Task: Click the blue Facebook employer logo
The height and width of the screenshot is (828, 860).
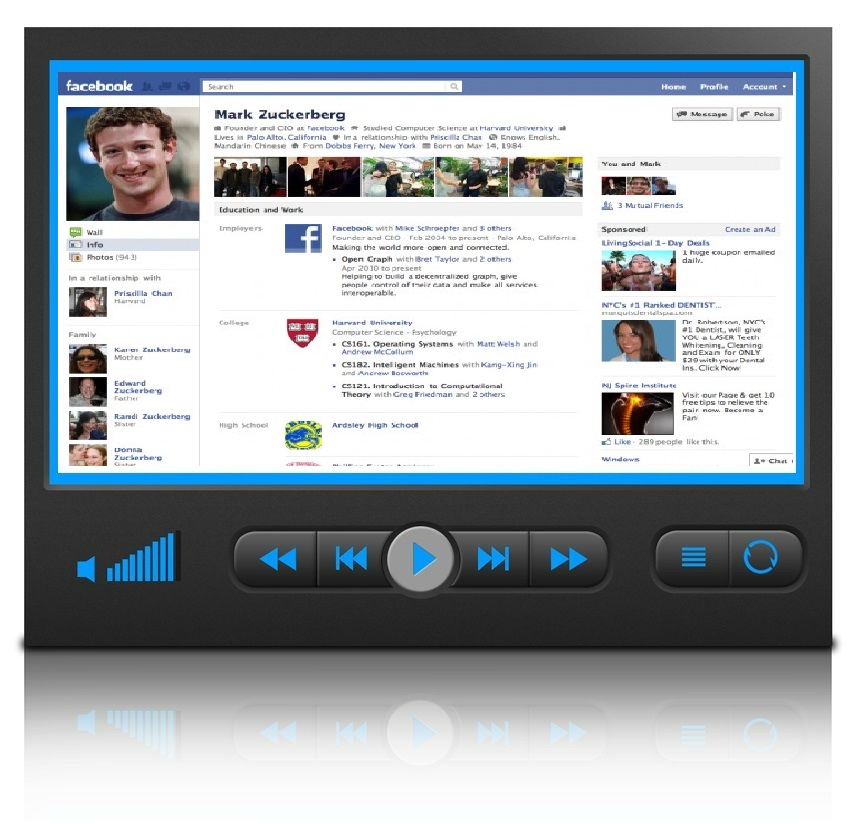Action: pyautogui.click(x=303, y=239)
